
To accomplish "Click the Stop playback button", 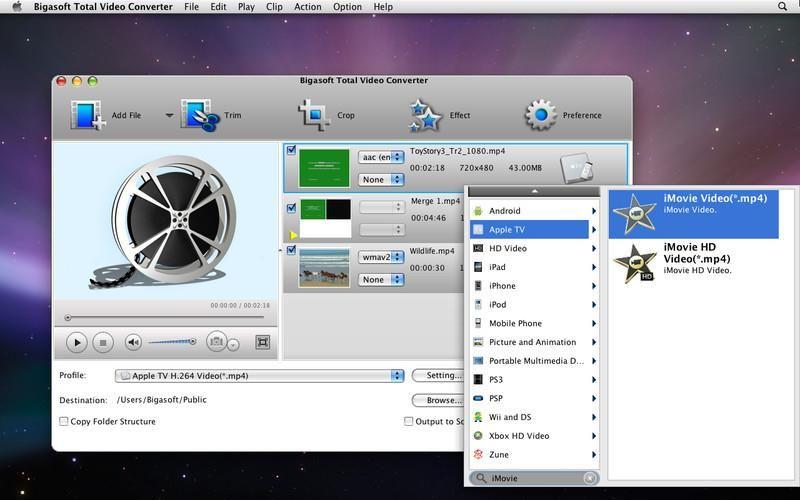I will [102, 342].
